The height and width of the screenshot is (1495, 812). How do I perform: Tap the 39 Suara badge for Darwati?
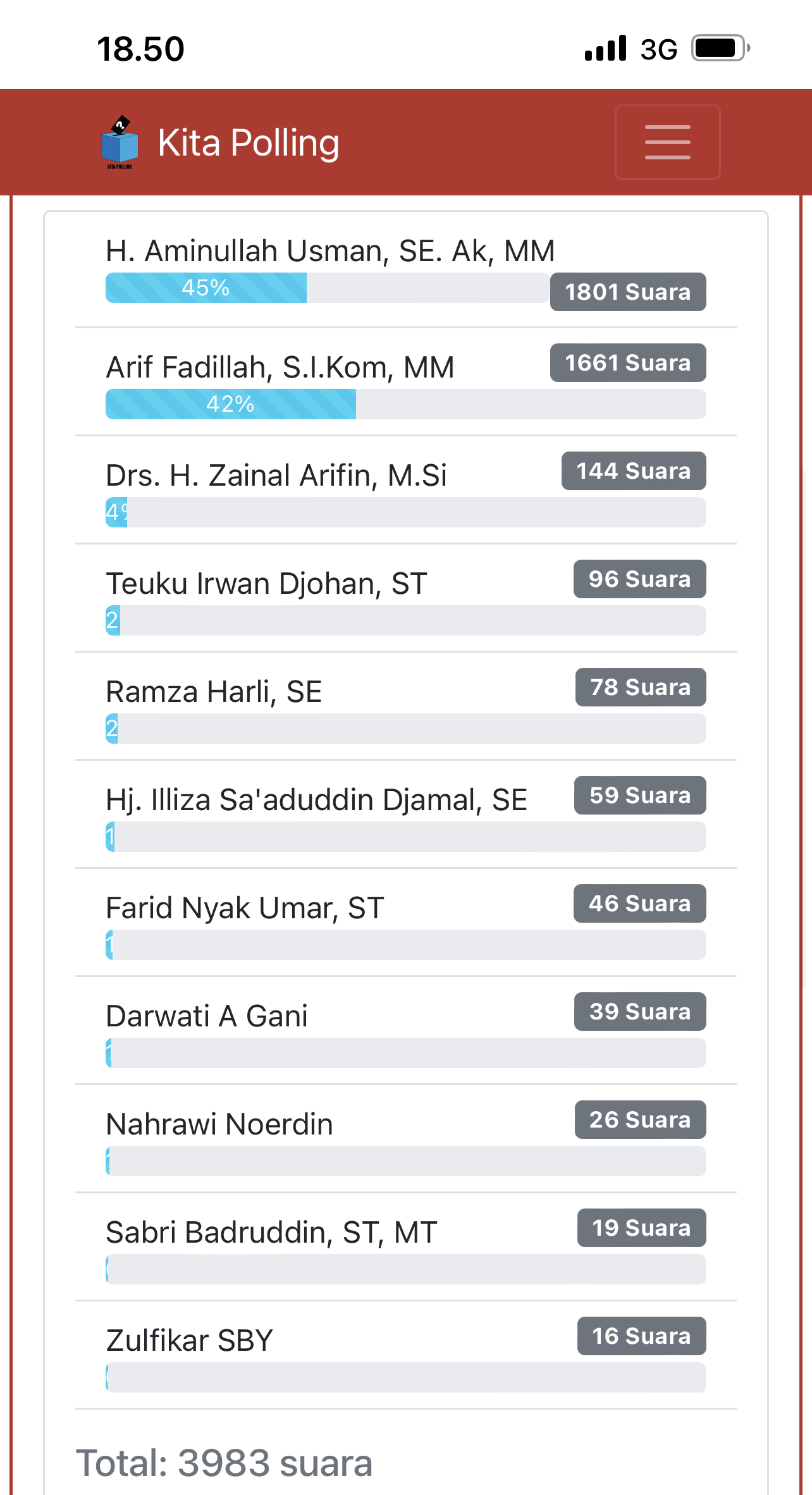tap(639, 1012)
